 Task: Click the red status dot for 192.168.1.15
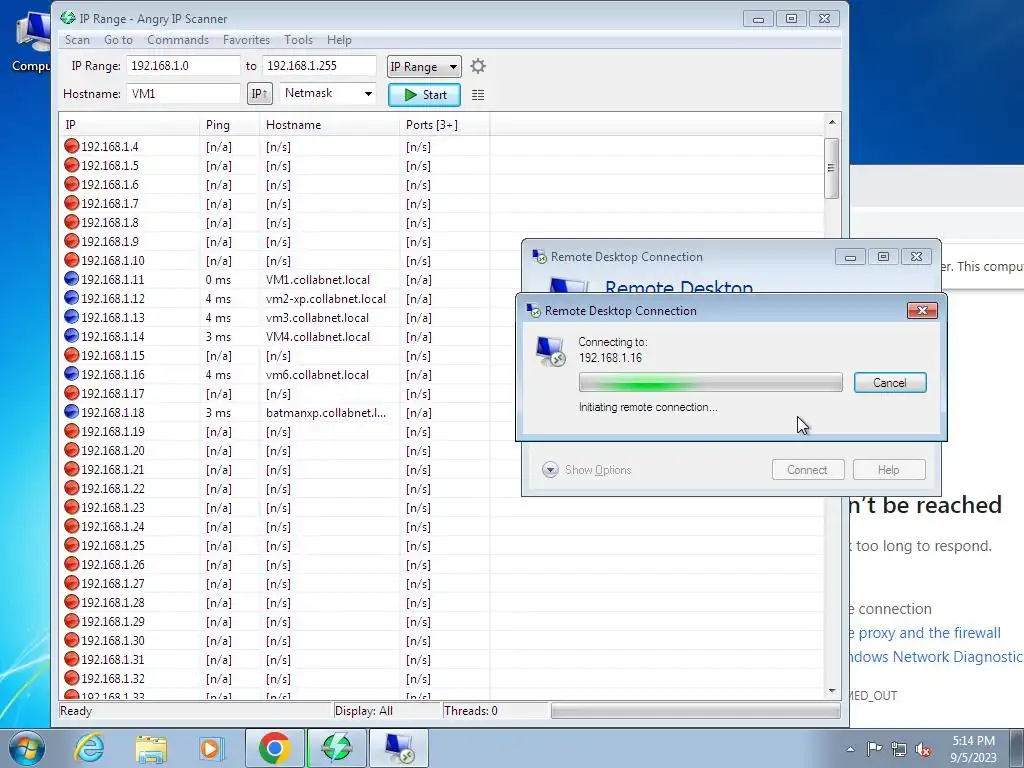pyautogui.click(x=71, y=355)
